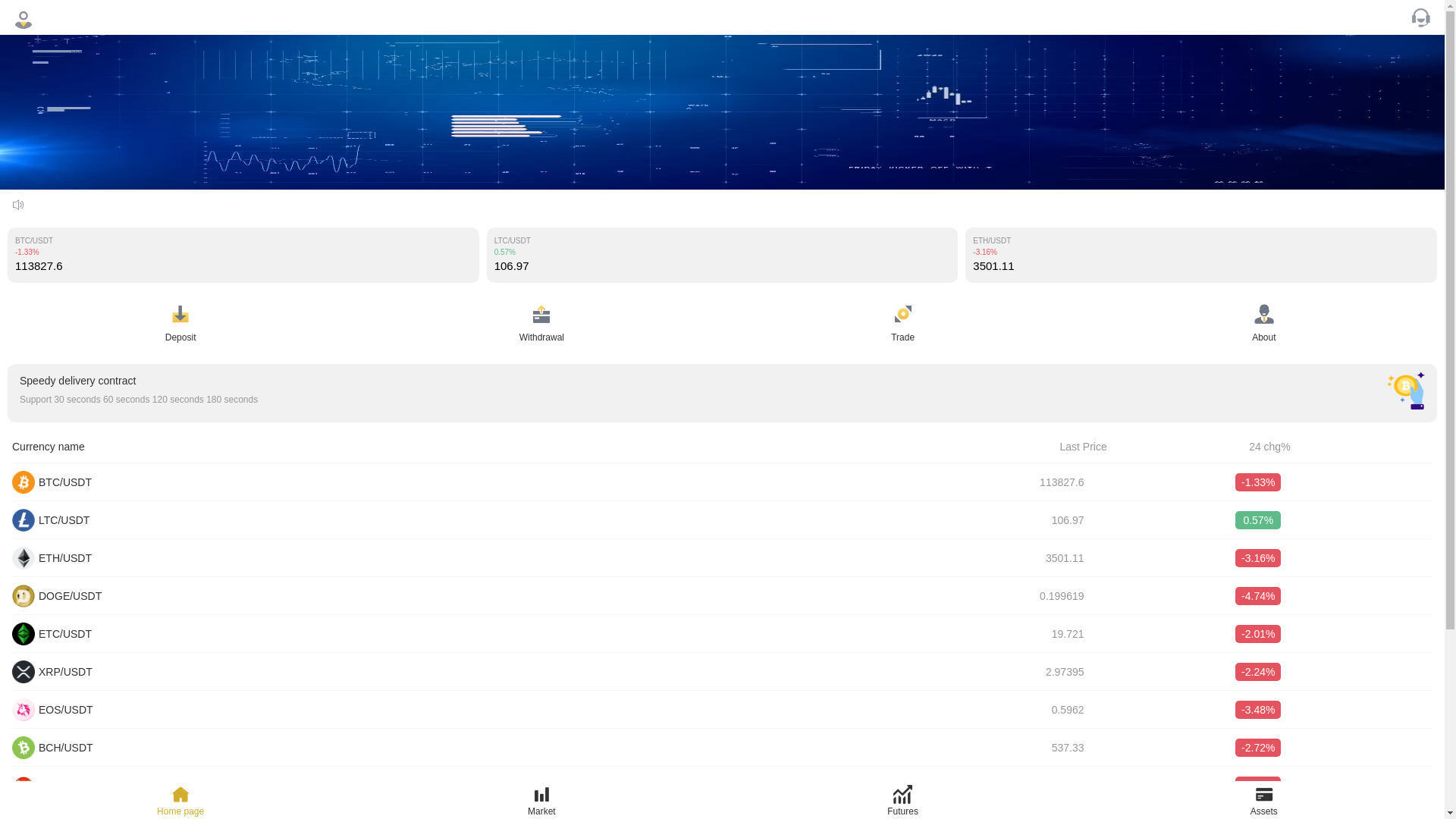
Task: Click last price 2.97395
Action: coord(1065,672)
